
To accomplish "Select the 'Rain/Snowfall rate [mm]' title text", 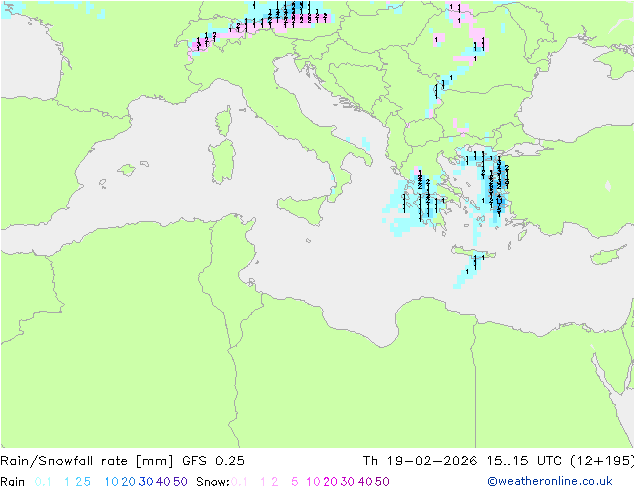I will 87,461.
